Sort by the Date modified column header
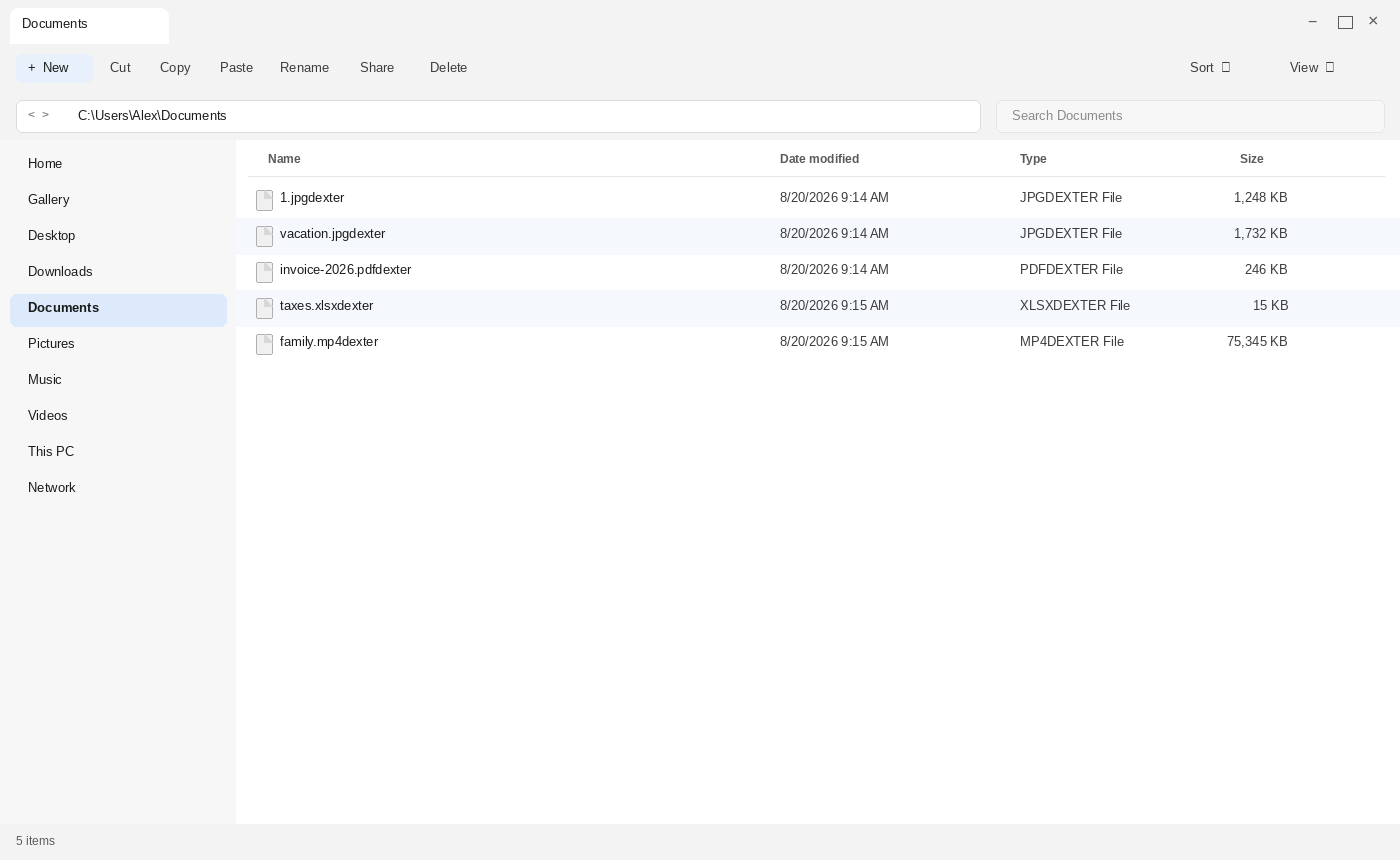Image resolution: width=1400 pixels, height=860 pixels. tap(819, 159)
